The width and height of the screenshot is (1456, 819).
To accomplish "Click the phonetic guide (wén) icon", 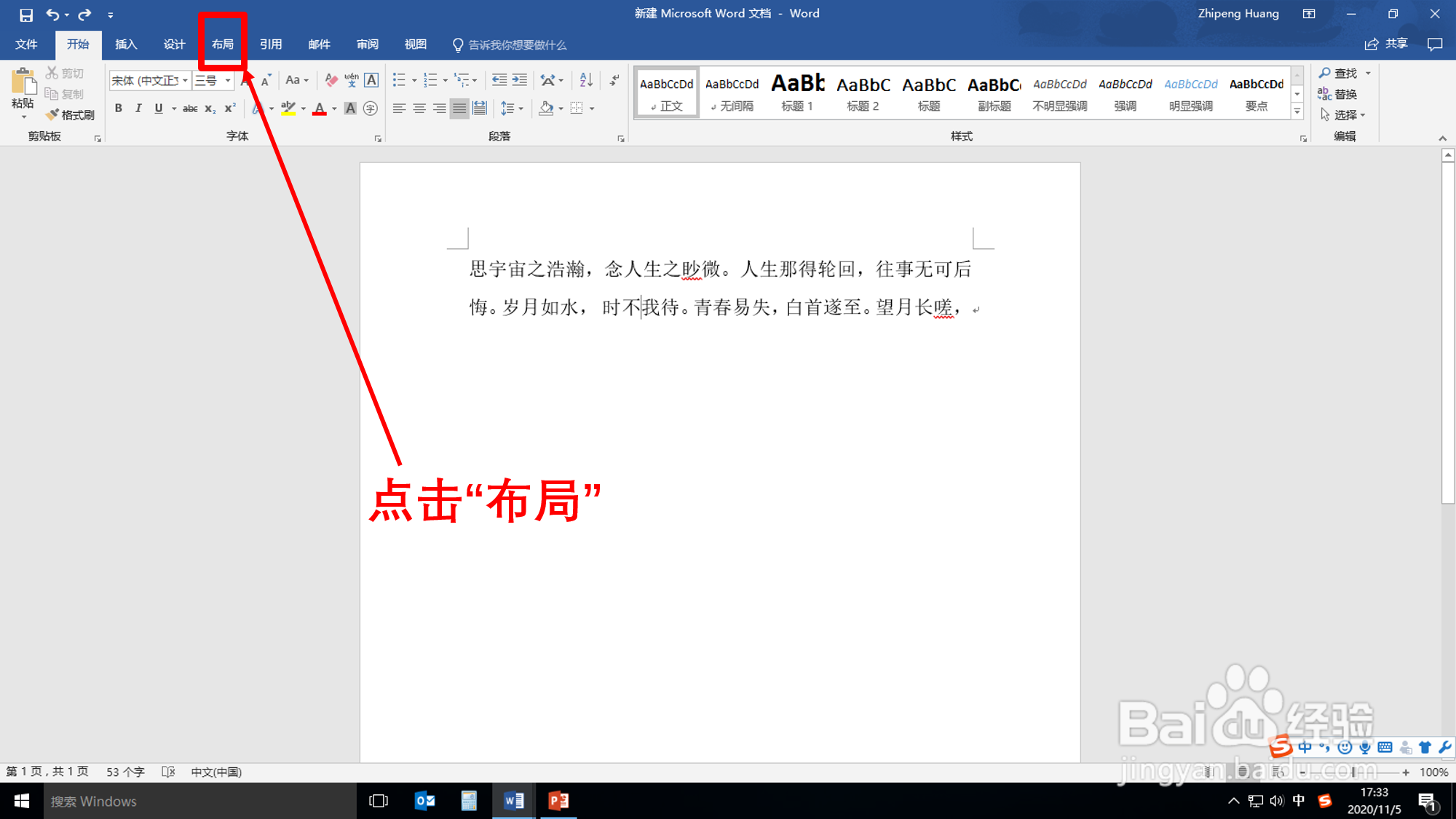I will [x=352, y=80].
